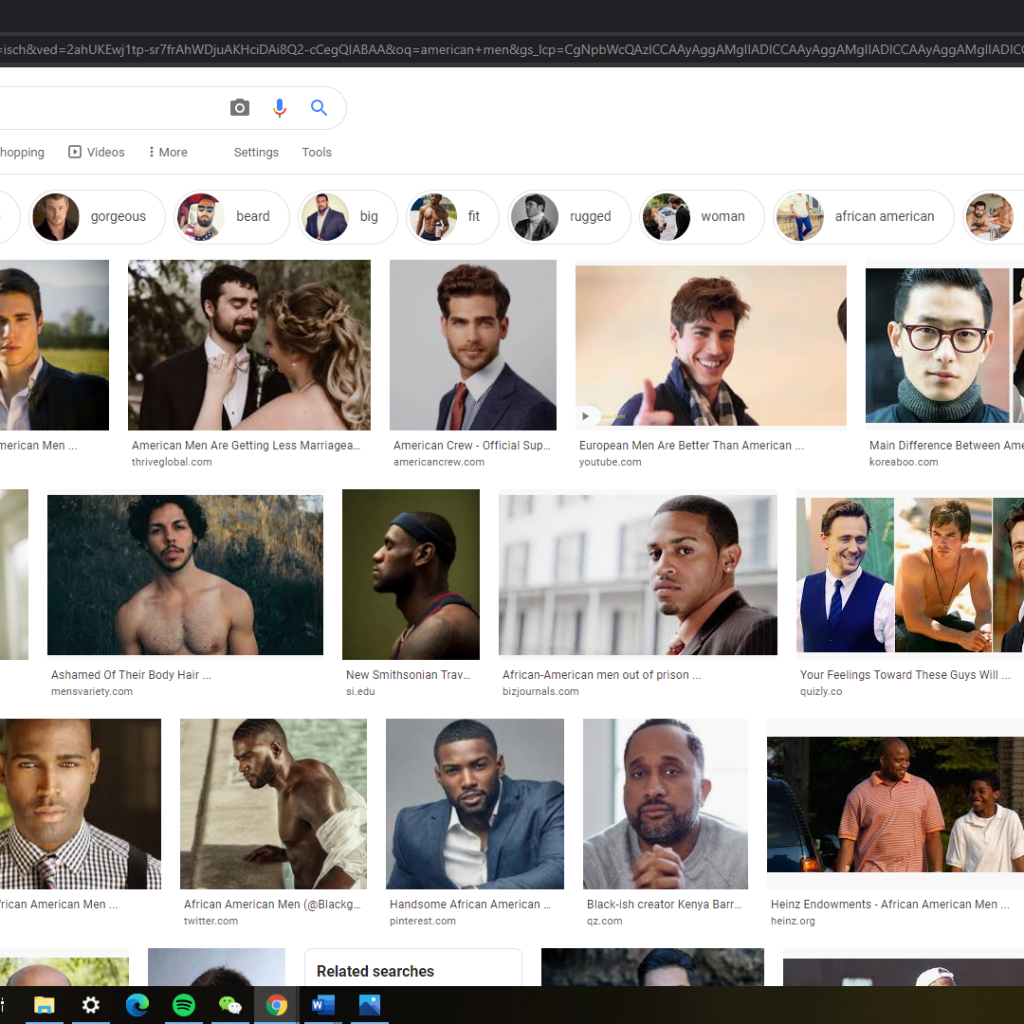The height and width of the screenshot is (1024, 1024).
Task: Apply the 'african american' filter chip
Action: click(x=862, y=217)
